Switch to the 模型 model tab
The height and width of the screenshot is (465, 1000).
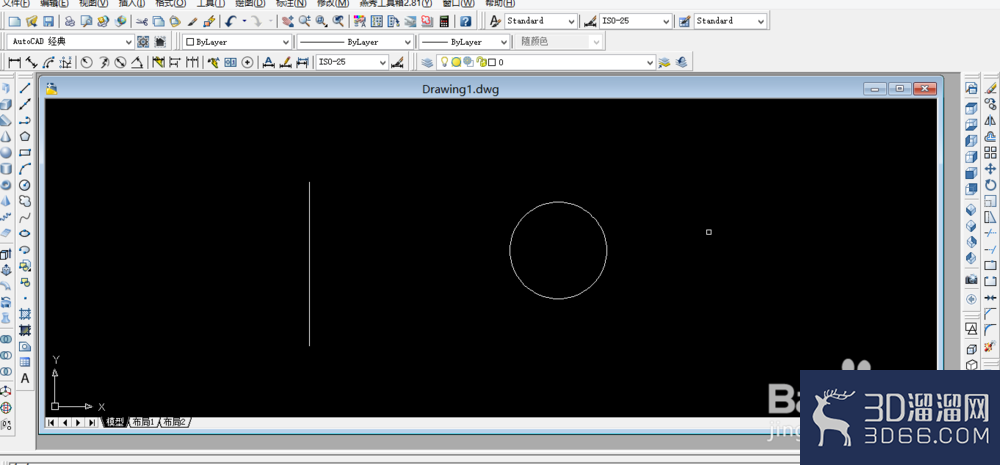115,422
